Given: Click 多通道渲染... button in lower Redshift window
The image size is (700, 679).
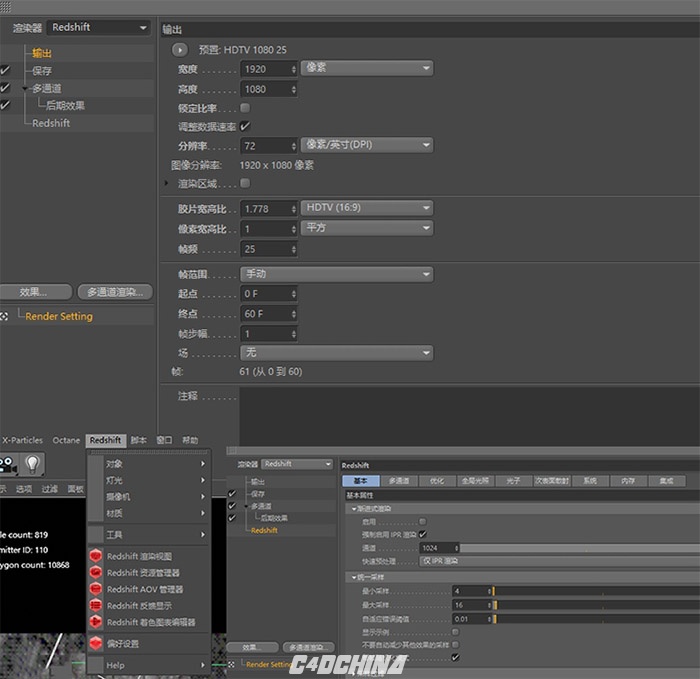Looking at the screenshot, I should point(308,647).
